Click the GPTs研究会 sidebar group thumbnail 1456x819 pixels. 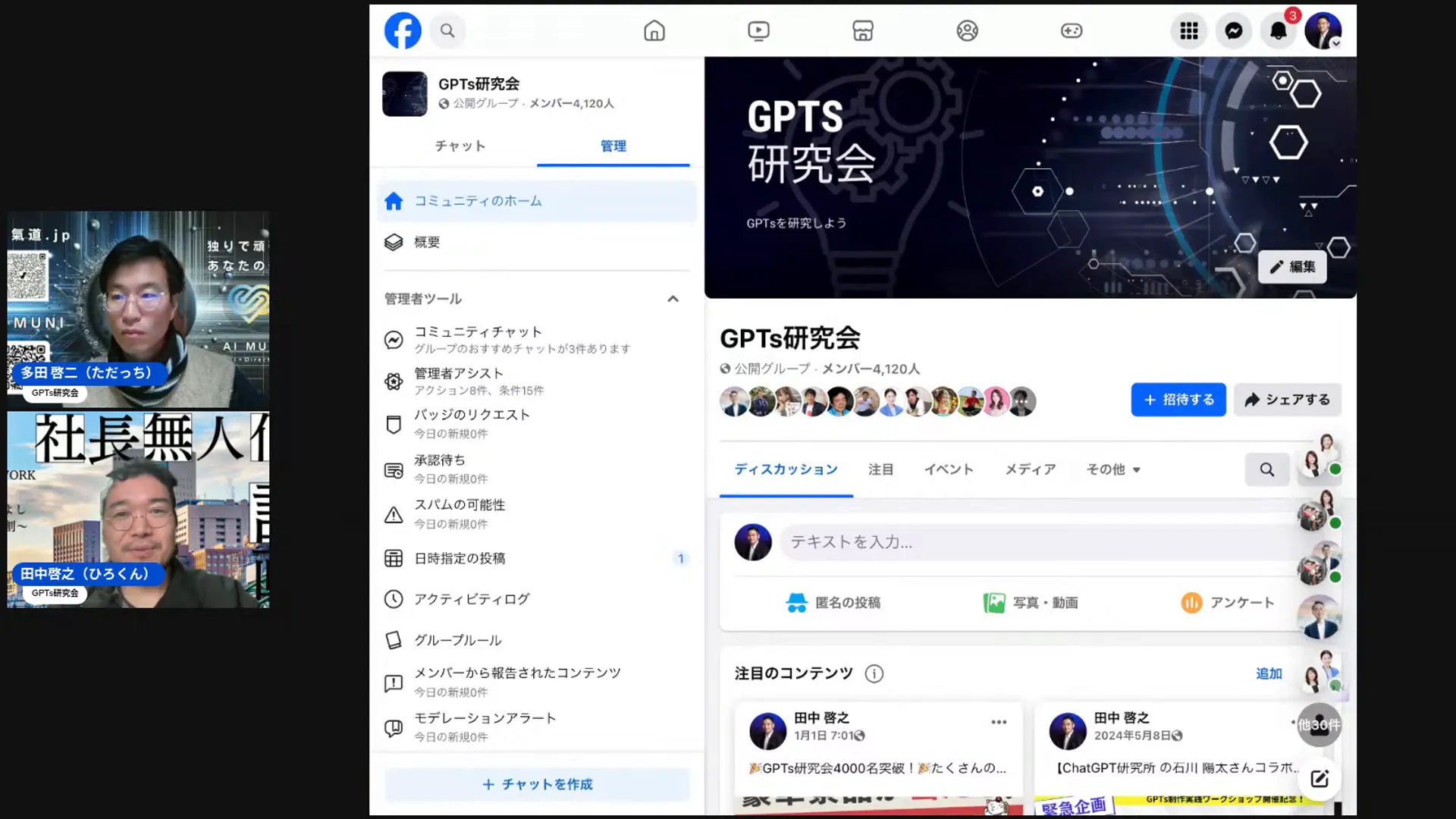coord(405,94)
